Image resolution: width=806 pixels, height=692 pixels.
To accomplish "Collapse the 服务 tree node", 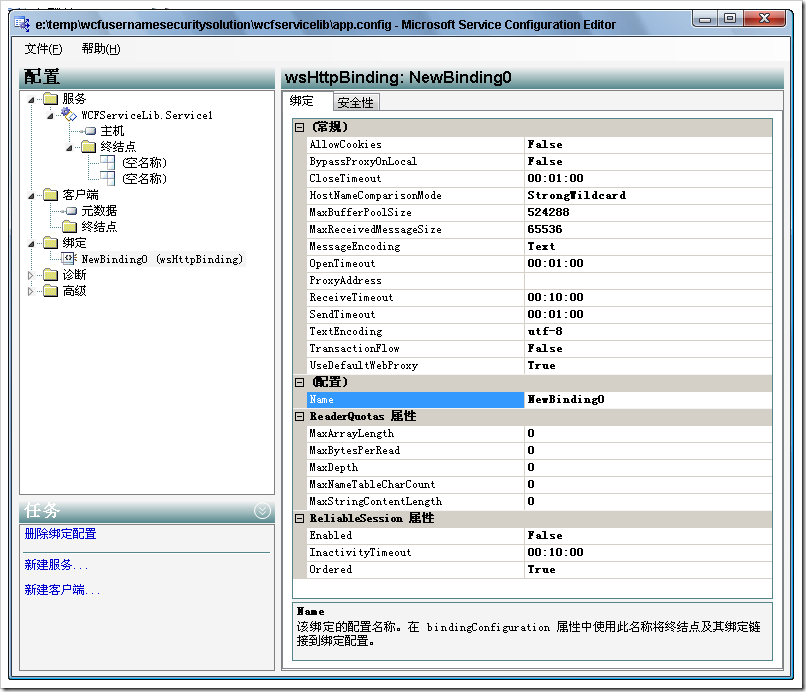I will coord(31,99).
